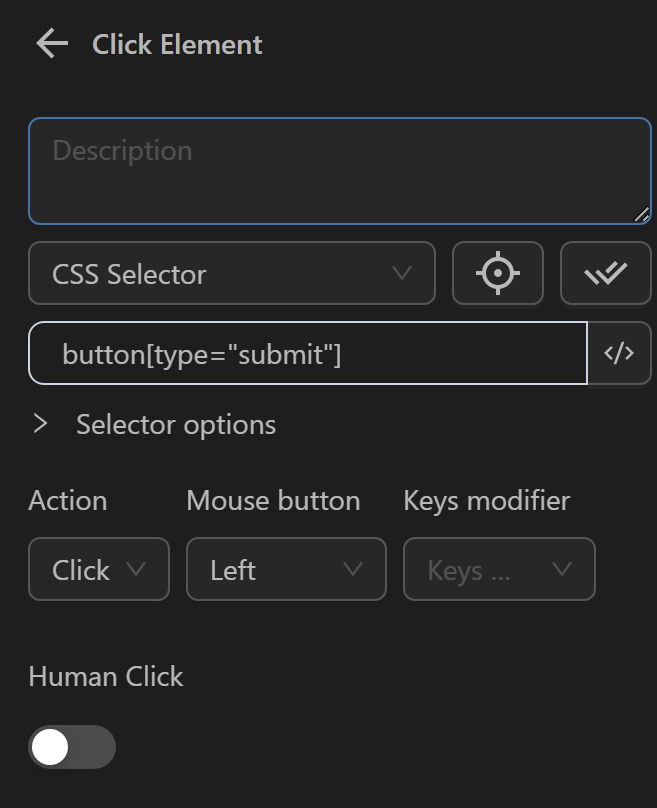
Task: Click inside the Description text area
Action: [338, 170]
